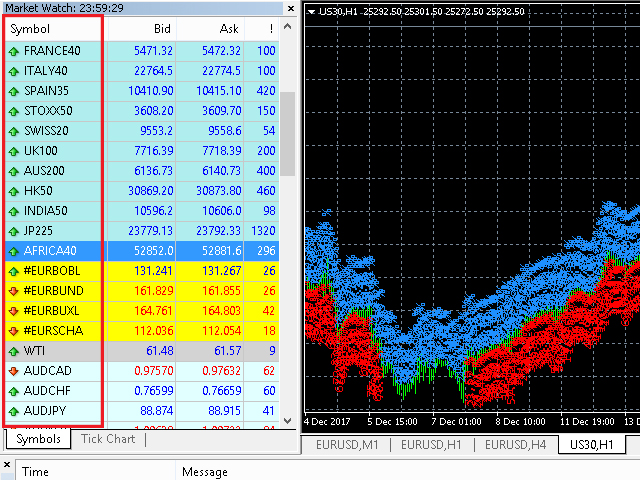Screen dimensions: 640x480
Task: Click the arrow icon beside JP225
Action: tap(14, 231)
